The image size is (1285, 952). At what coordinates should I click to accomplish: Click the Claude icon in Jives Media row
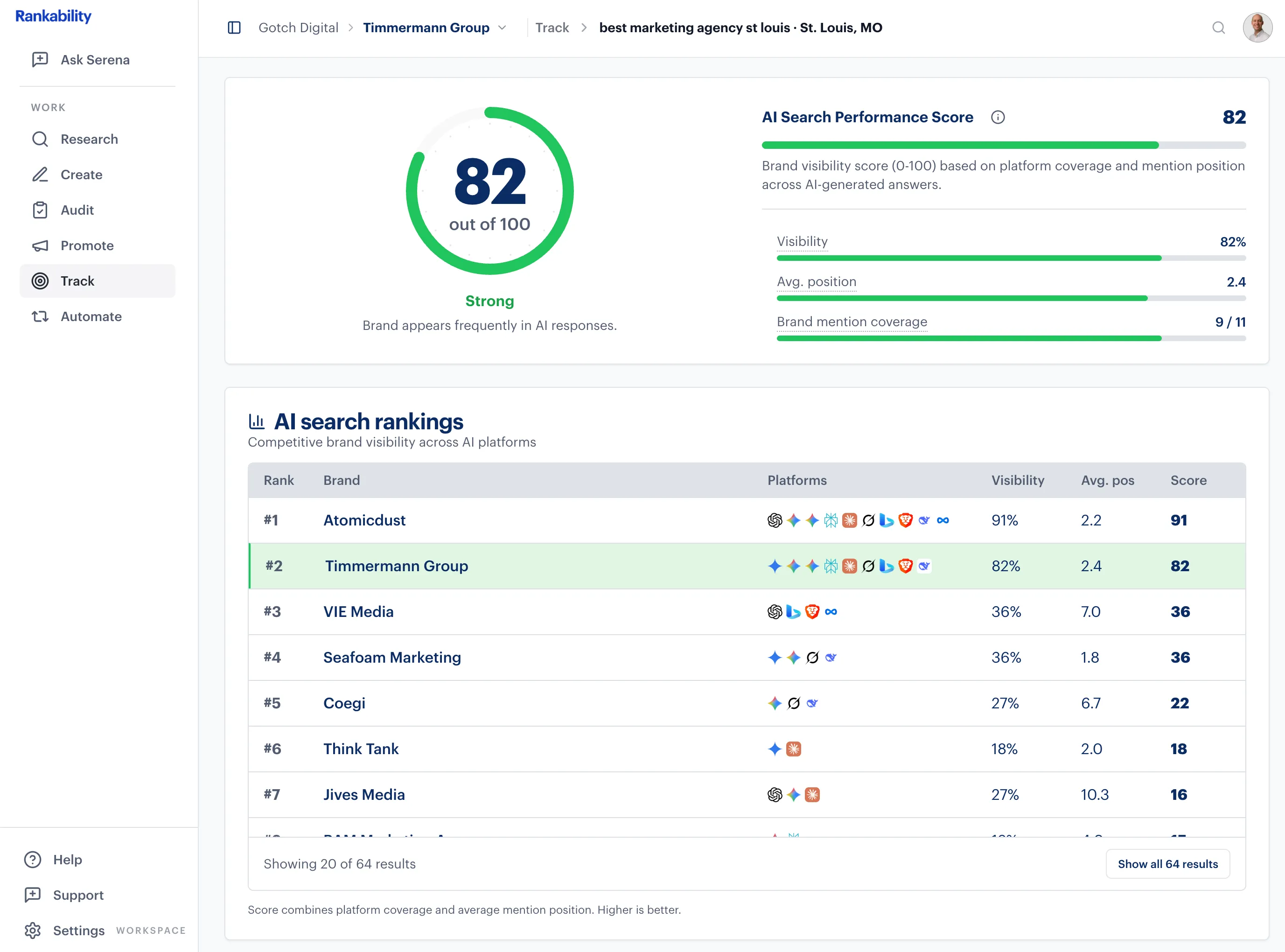coord(812,795)
